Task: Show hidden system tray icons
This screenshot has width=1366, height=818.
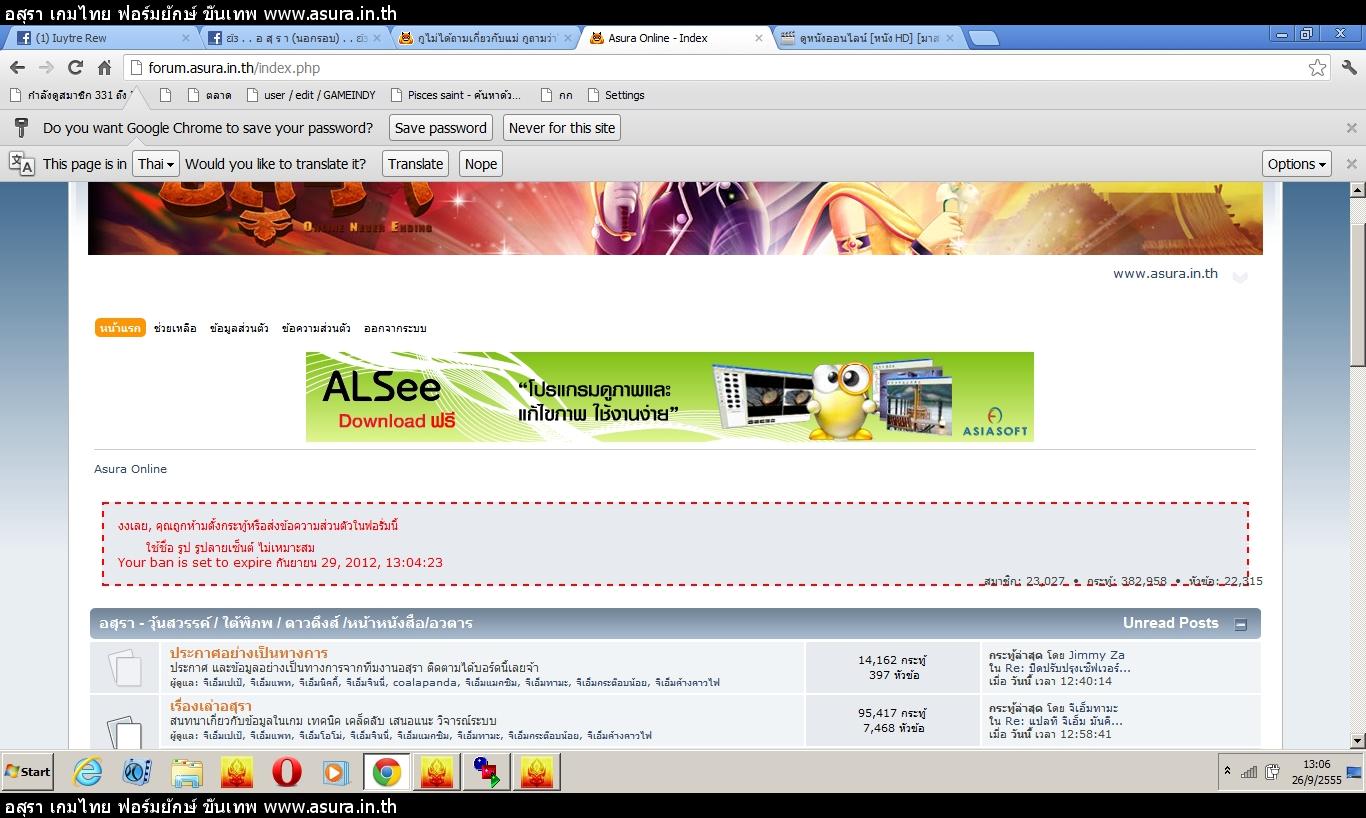Action: coord(1227,772)
